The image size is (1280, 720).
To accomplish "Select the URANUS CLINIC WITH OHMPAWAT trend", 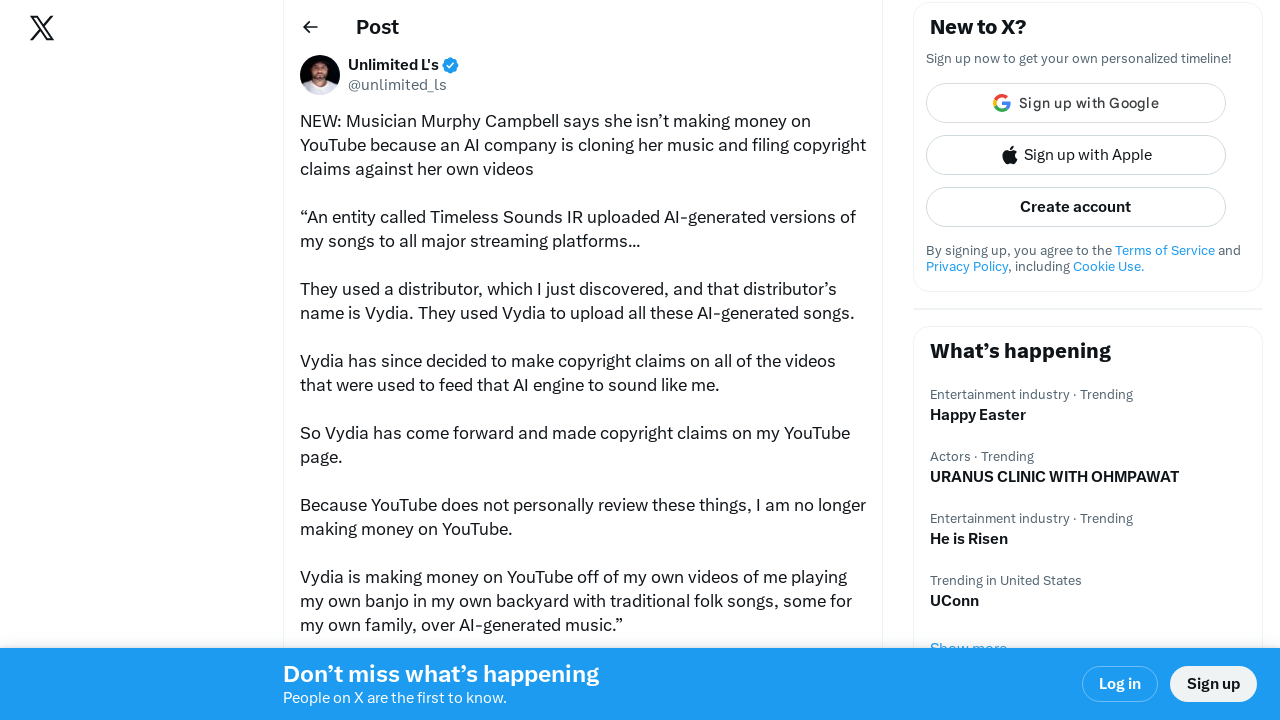I will point(1054,477).
